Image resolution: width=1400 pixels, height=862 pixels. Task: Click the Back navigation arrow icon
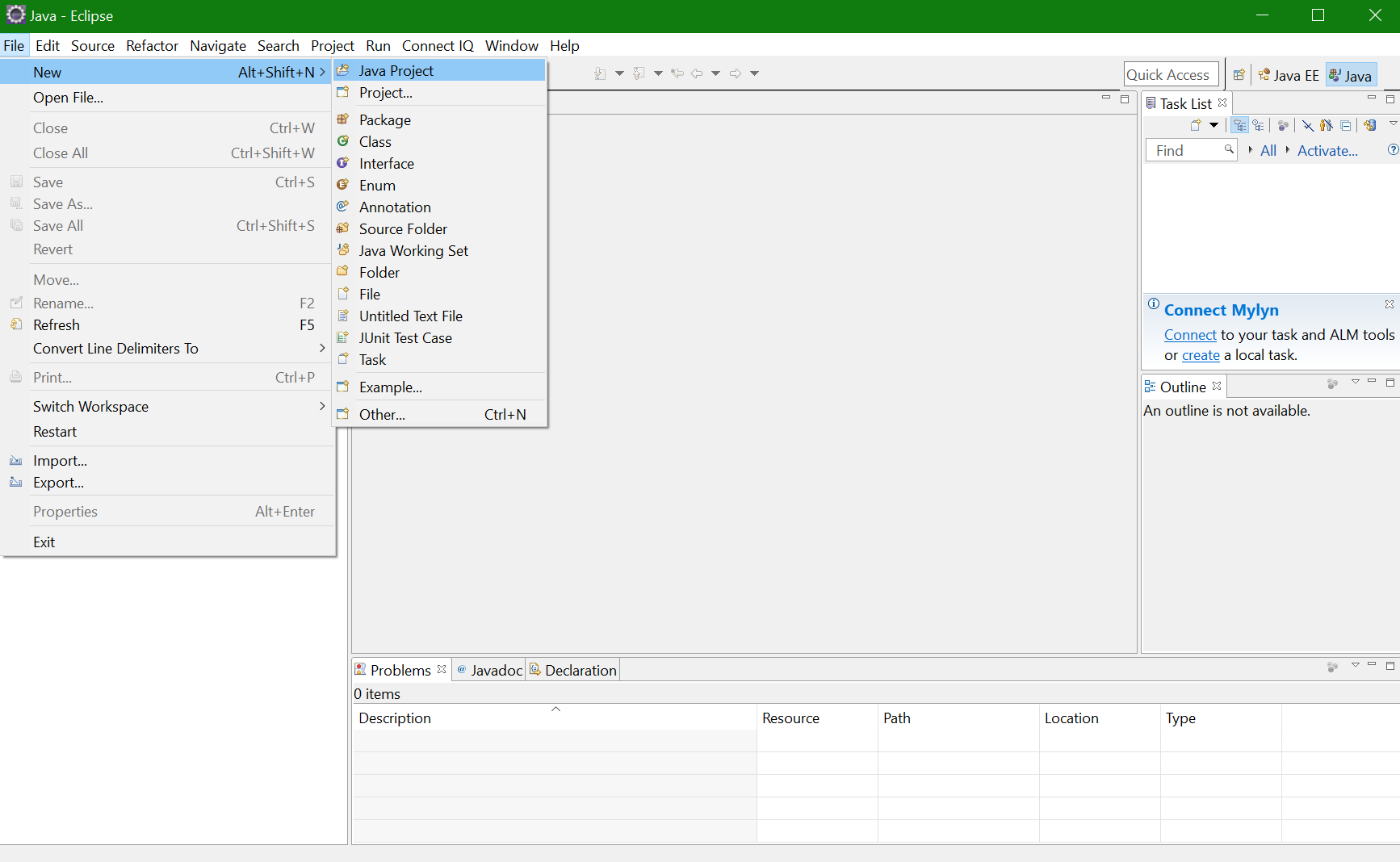pos(697,73)
